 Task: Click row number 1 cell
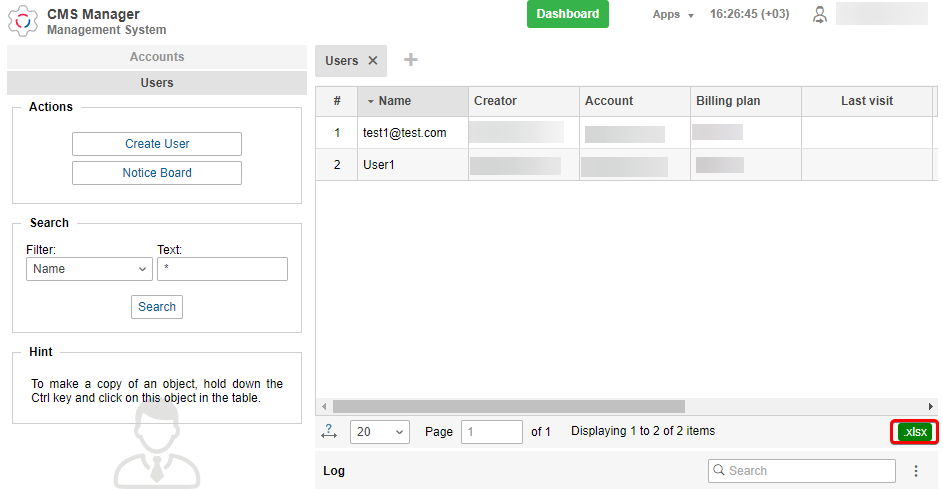(x=337, y=133)
